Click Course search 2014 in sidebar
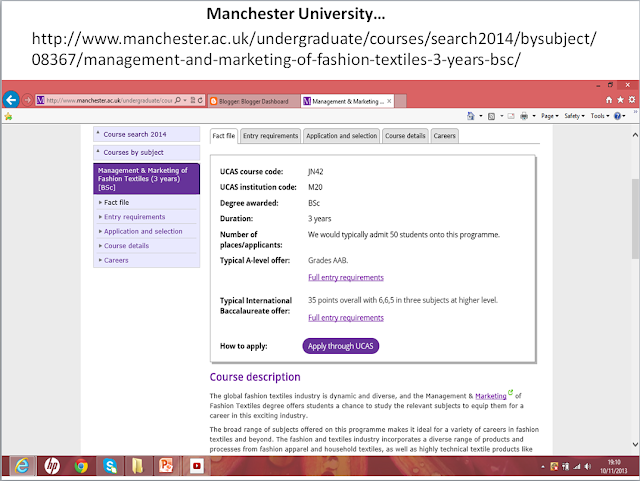Screen dimensions: 640x481 pos(147,134)
